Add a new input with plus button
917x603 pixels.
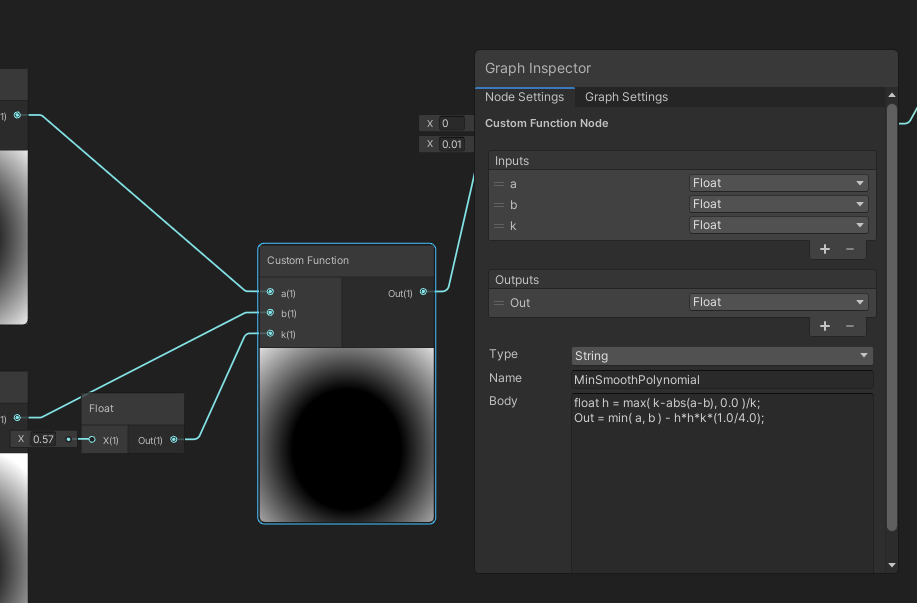(824, 249)
